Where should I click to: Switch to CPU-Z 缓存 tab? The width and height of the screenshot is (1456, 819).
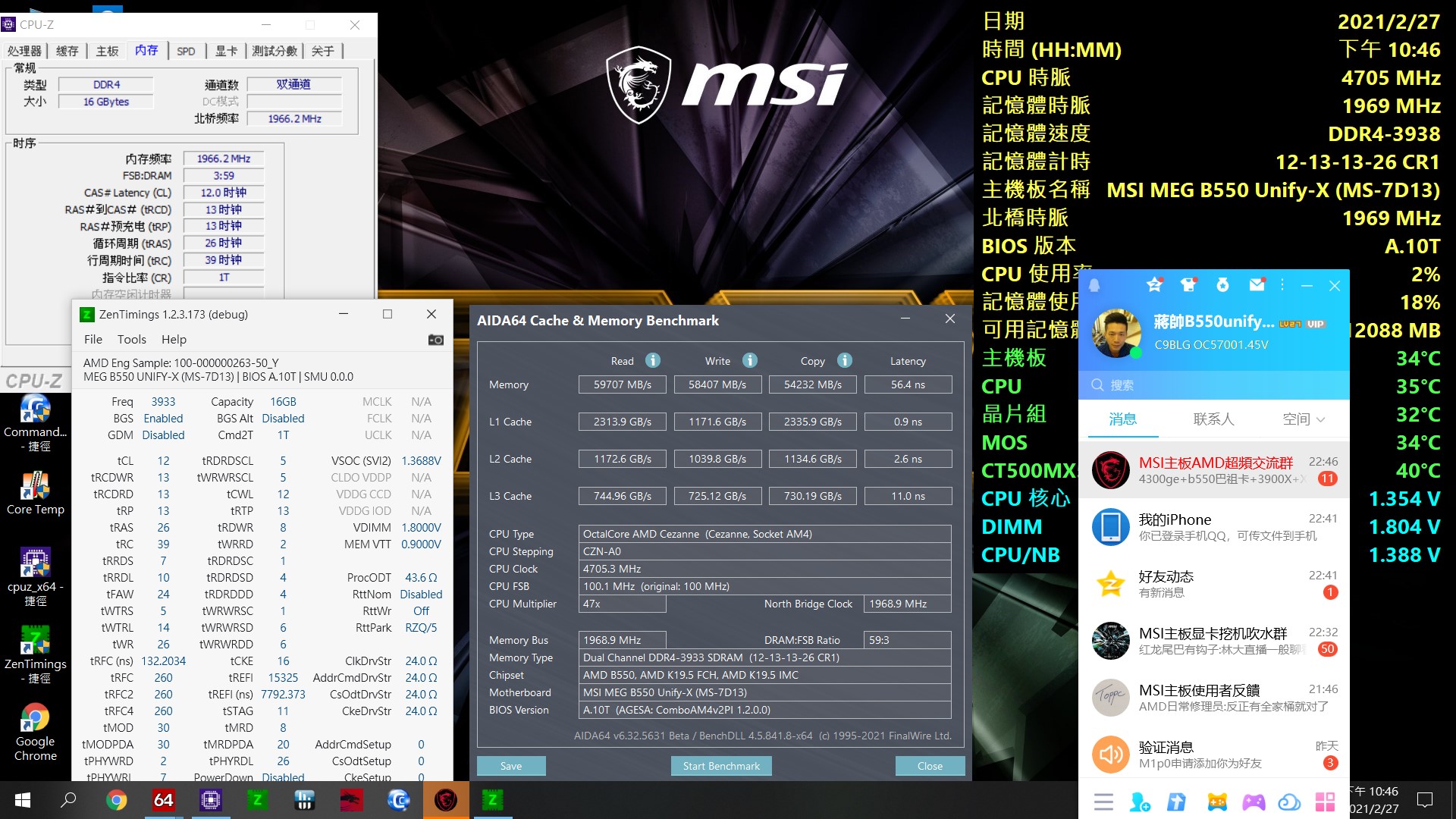point(67,51)
